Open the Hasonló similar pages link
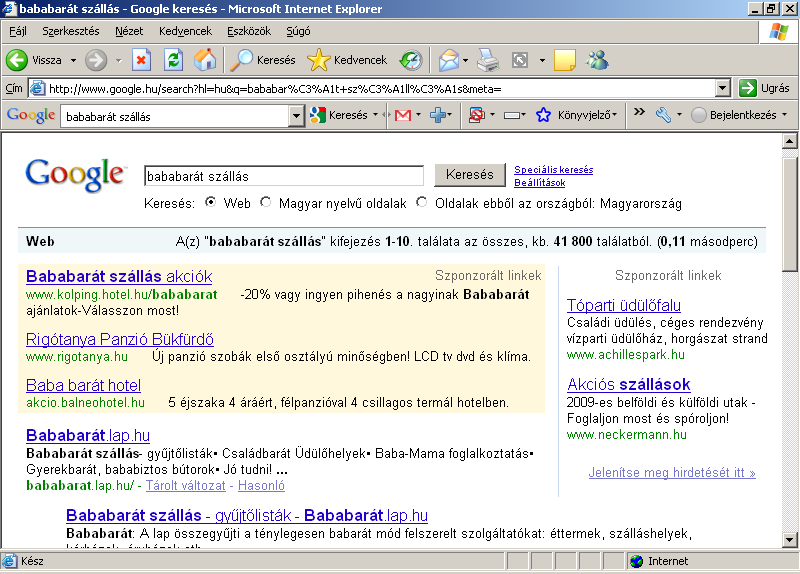This screenshot has width=800, height=574. click(x=261, y=485)
